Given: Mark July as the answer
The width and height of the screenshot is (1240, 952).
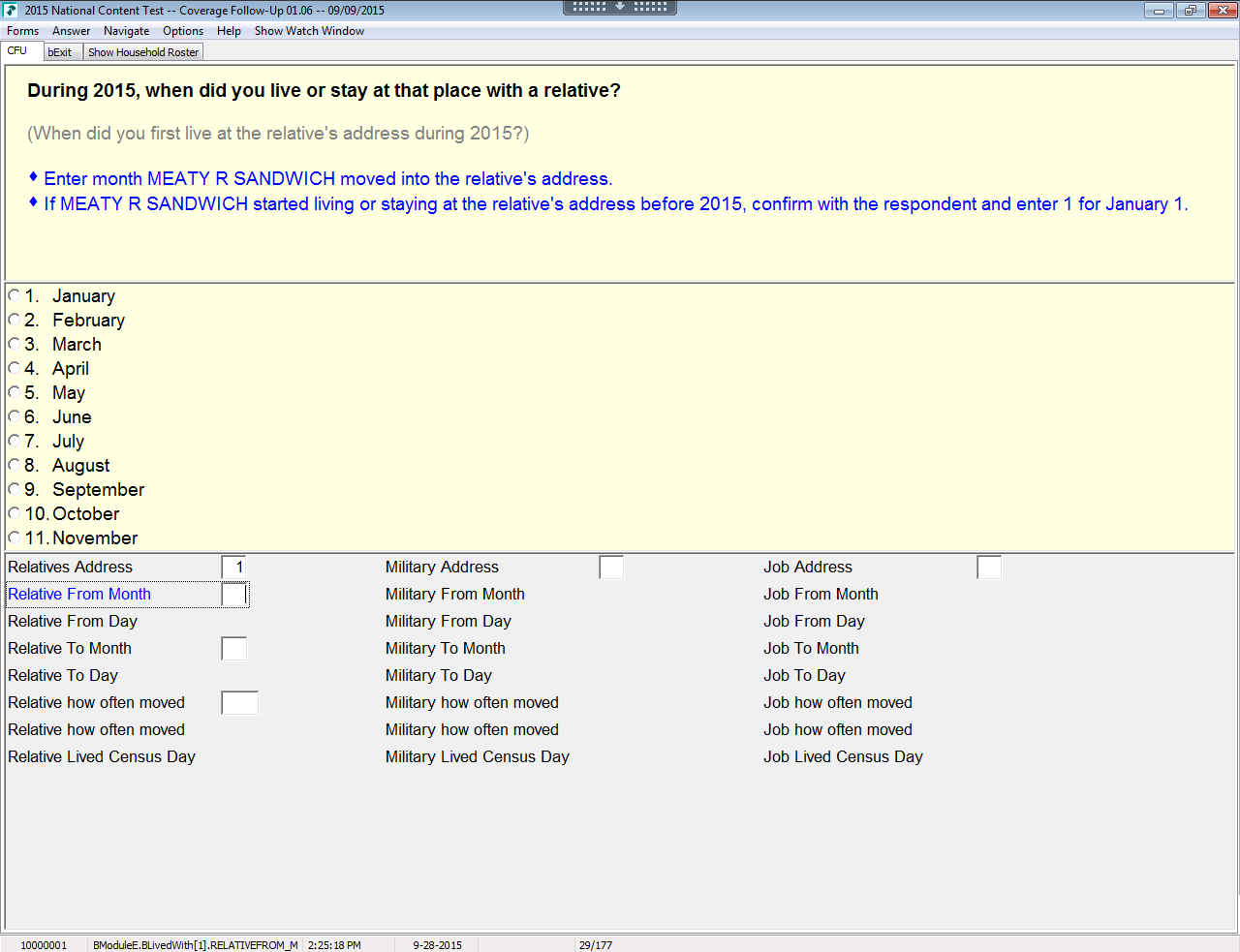Looking at the screenshot, I should (14, 441).
